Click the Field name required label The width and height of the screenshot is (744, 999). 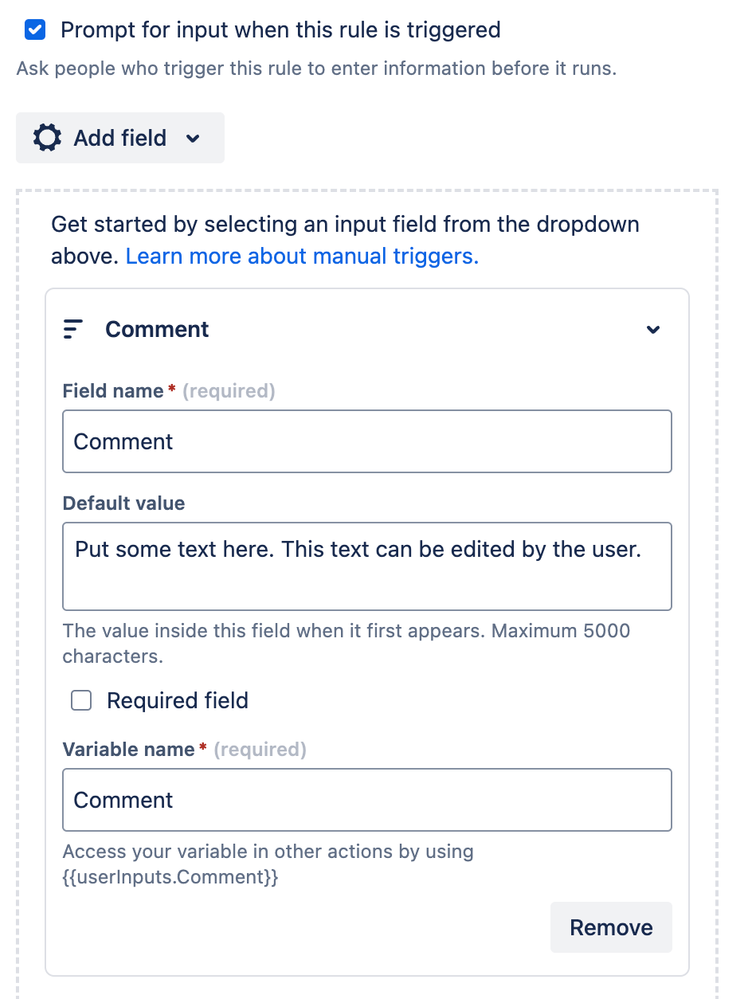169,391
